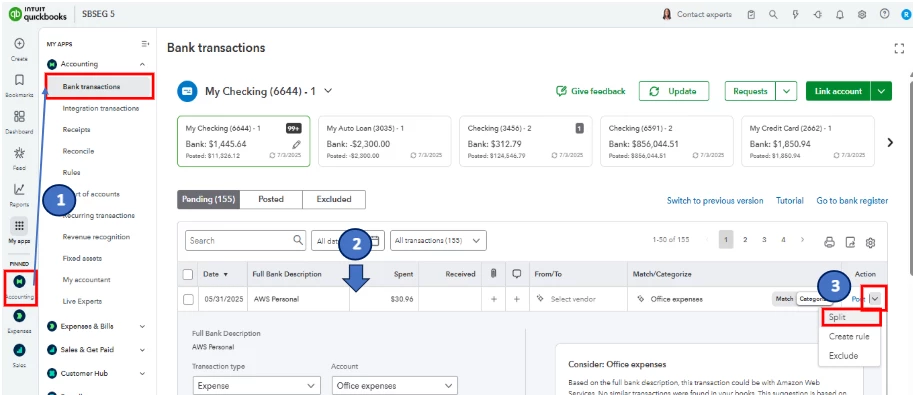
Task: Open Reports in the left rail
Action: pos(19,189)
